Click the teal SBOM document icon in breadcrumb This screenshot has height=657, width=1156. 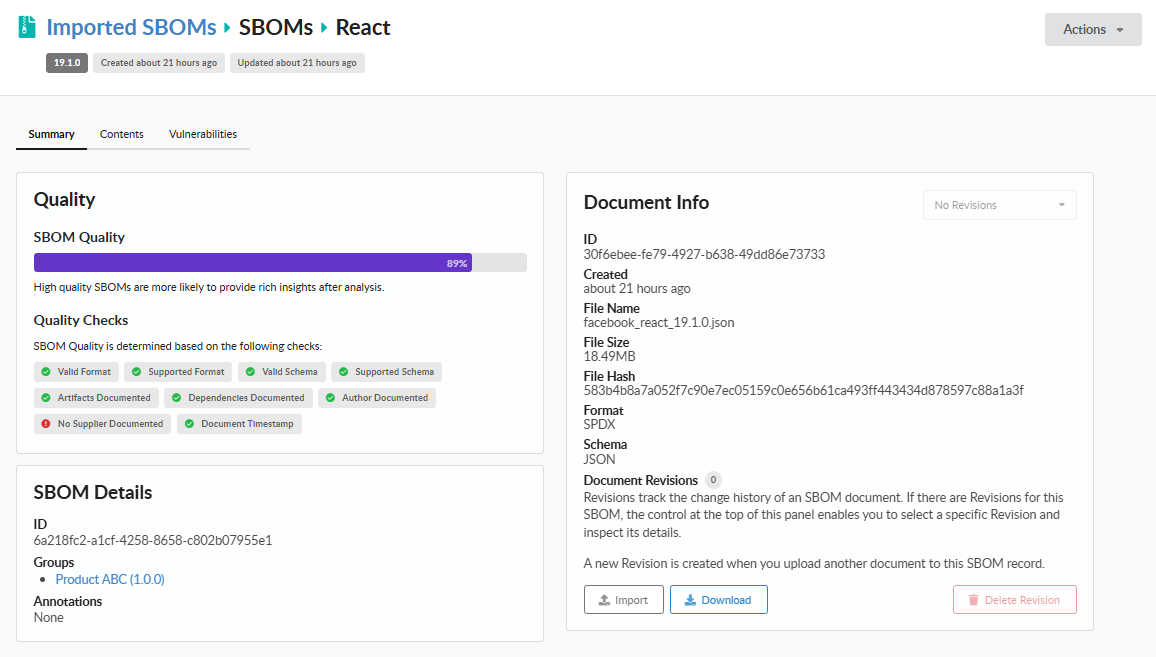pyautogui.click(x=27, y=25)
